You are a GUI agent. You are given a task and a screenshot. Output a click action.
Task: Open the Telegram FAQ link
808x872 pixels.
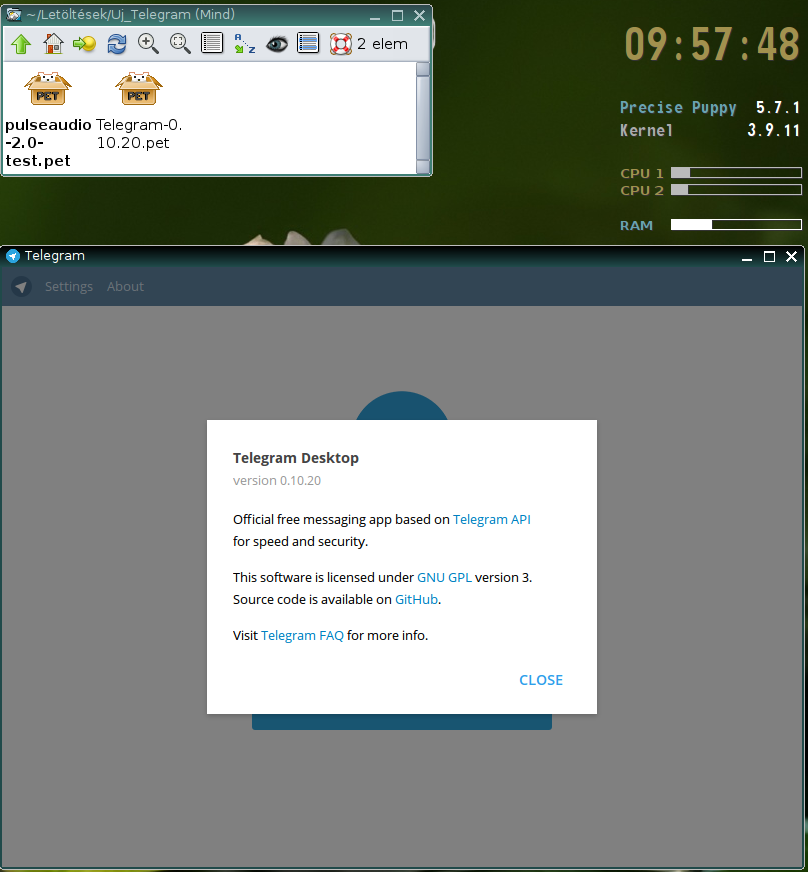(x=302, y=635)
